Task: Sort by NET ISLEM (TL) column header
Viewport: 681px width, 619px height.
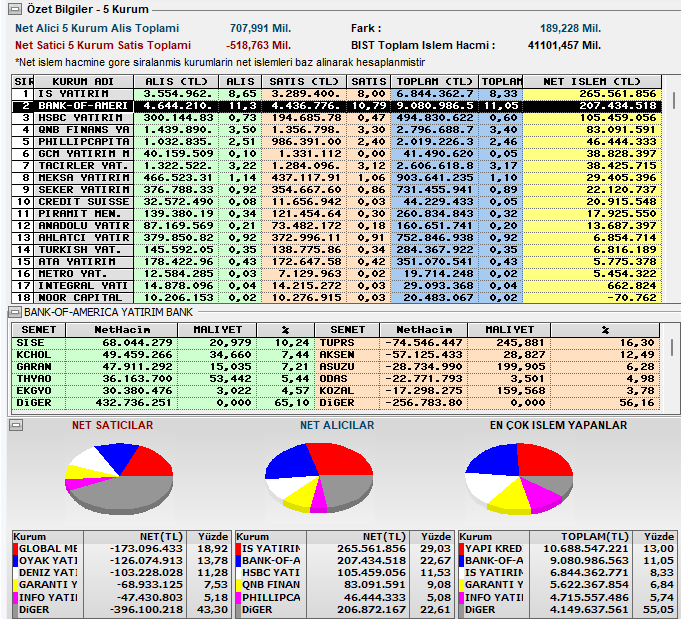Action: click(592, 81)
